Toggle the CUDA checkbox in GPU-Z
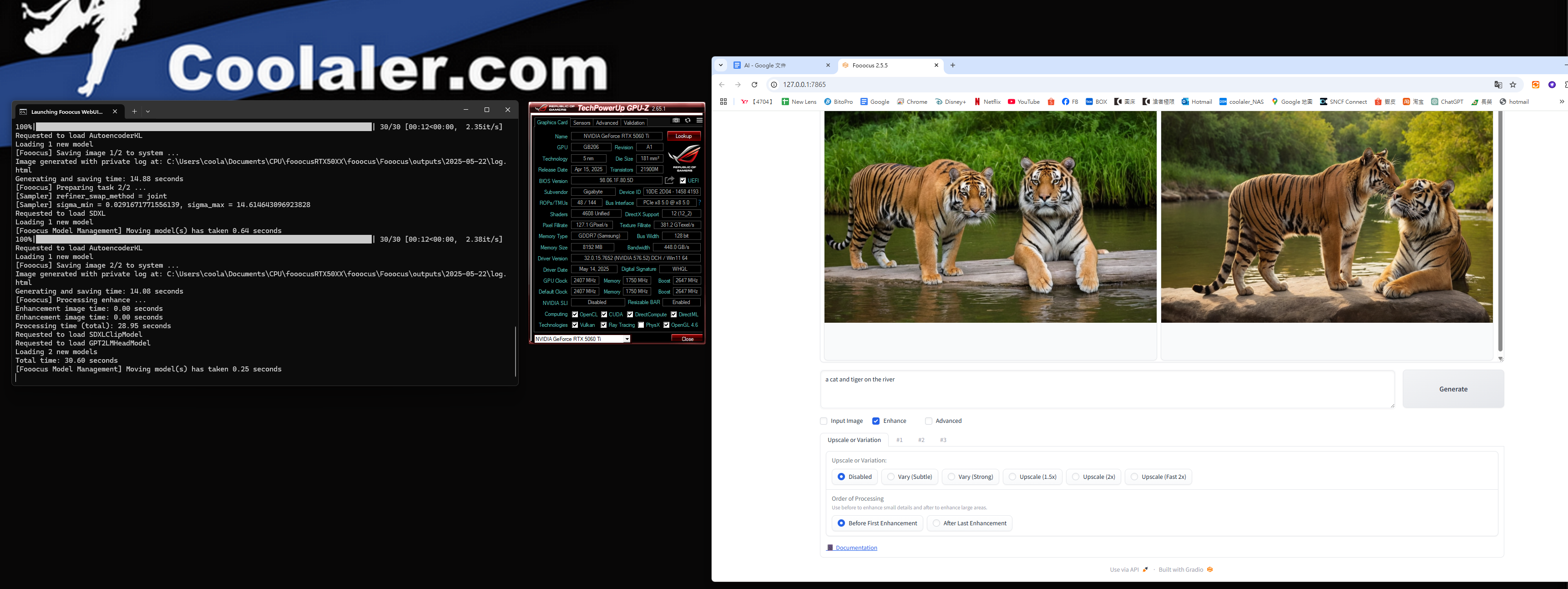This screenshot has height=589, width=1568. (604, 314)
